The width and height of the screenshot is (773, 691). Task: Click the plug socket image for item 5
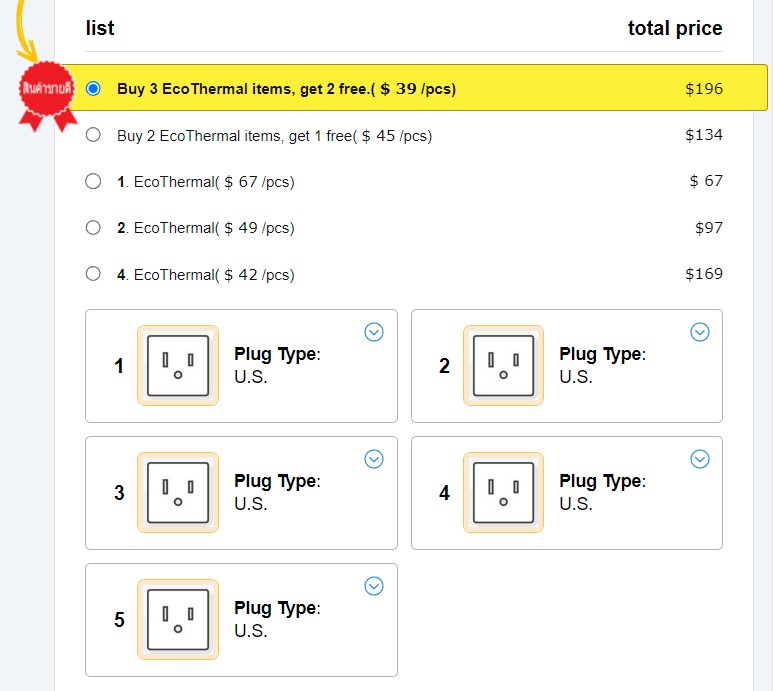pos(178,620)
